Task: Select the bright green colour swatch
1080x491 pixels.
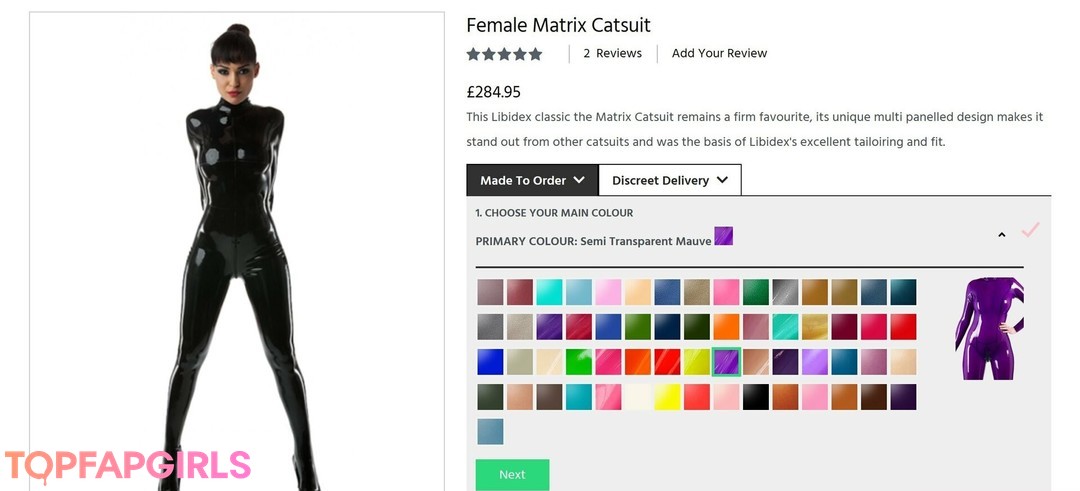Action: pos(578,362)
